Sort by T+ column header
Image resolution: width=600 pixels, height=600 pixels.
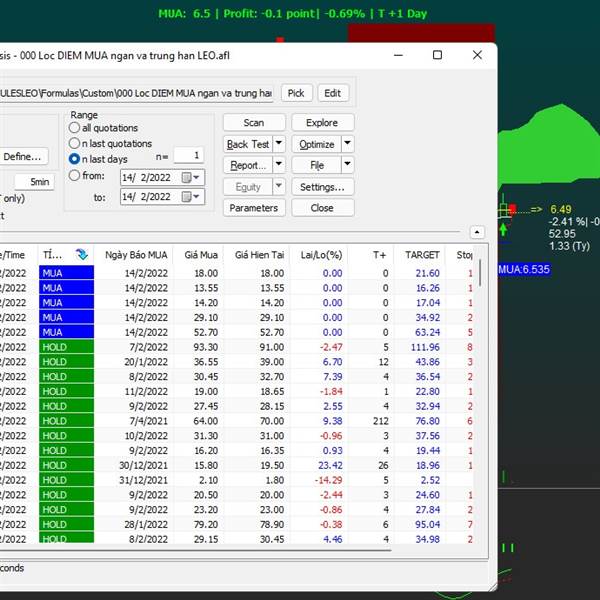(x=371, y=255)
